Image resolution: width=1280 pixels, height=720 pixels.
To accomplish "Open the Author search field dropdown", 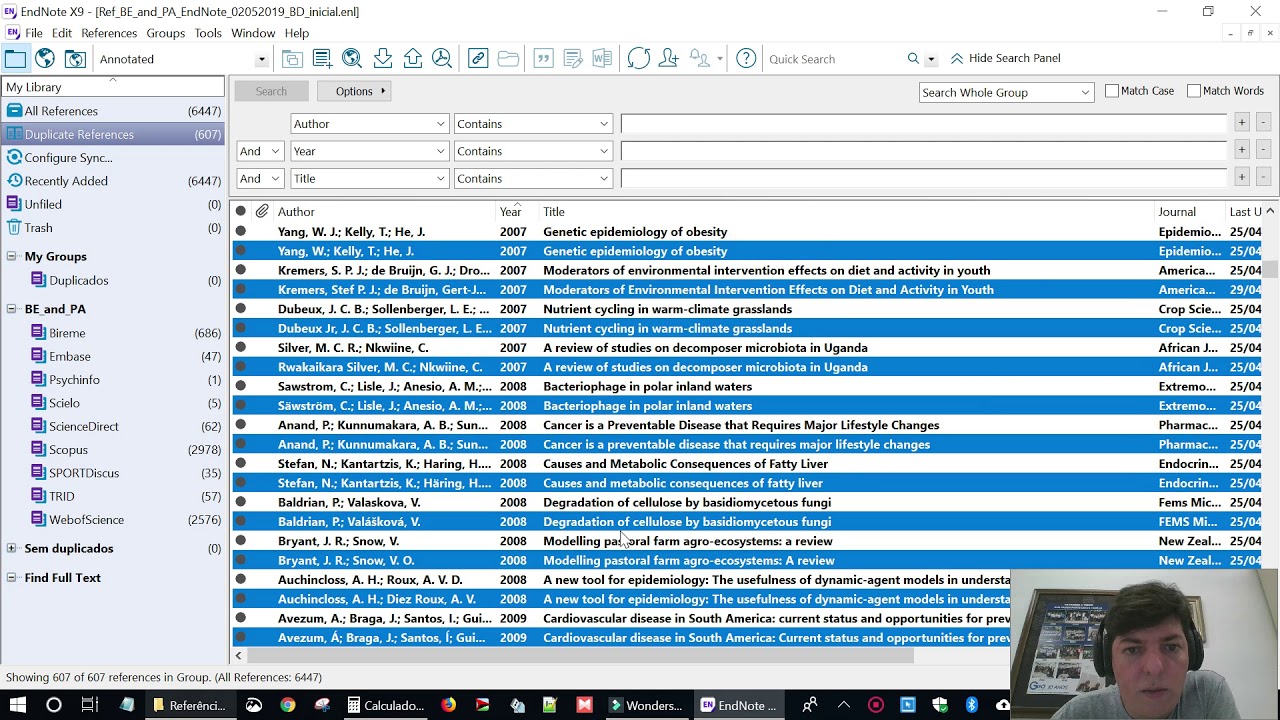I will tap(440, 124).
